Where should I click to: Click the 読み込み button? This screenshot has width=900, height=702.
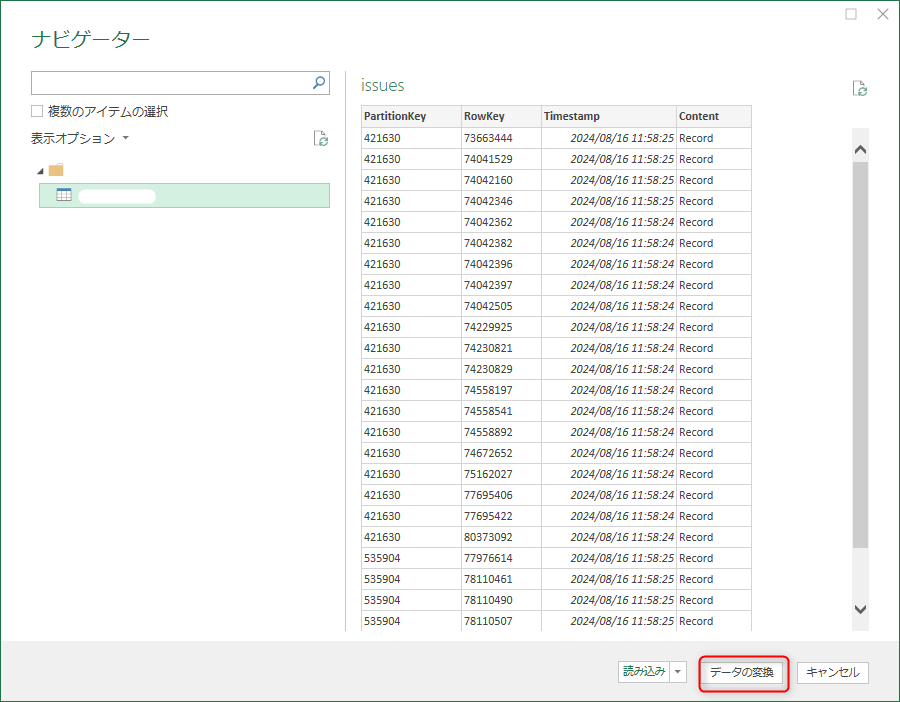tap(644, 672)
